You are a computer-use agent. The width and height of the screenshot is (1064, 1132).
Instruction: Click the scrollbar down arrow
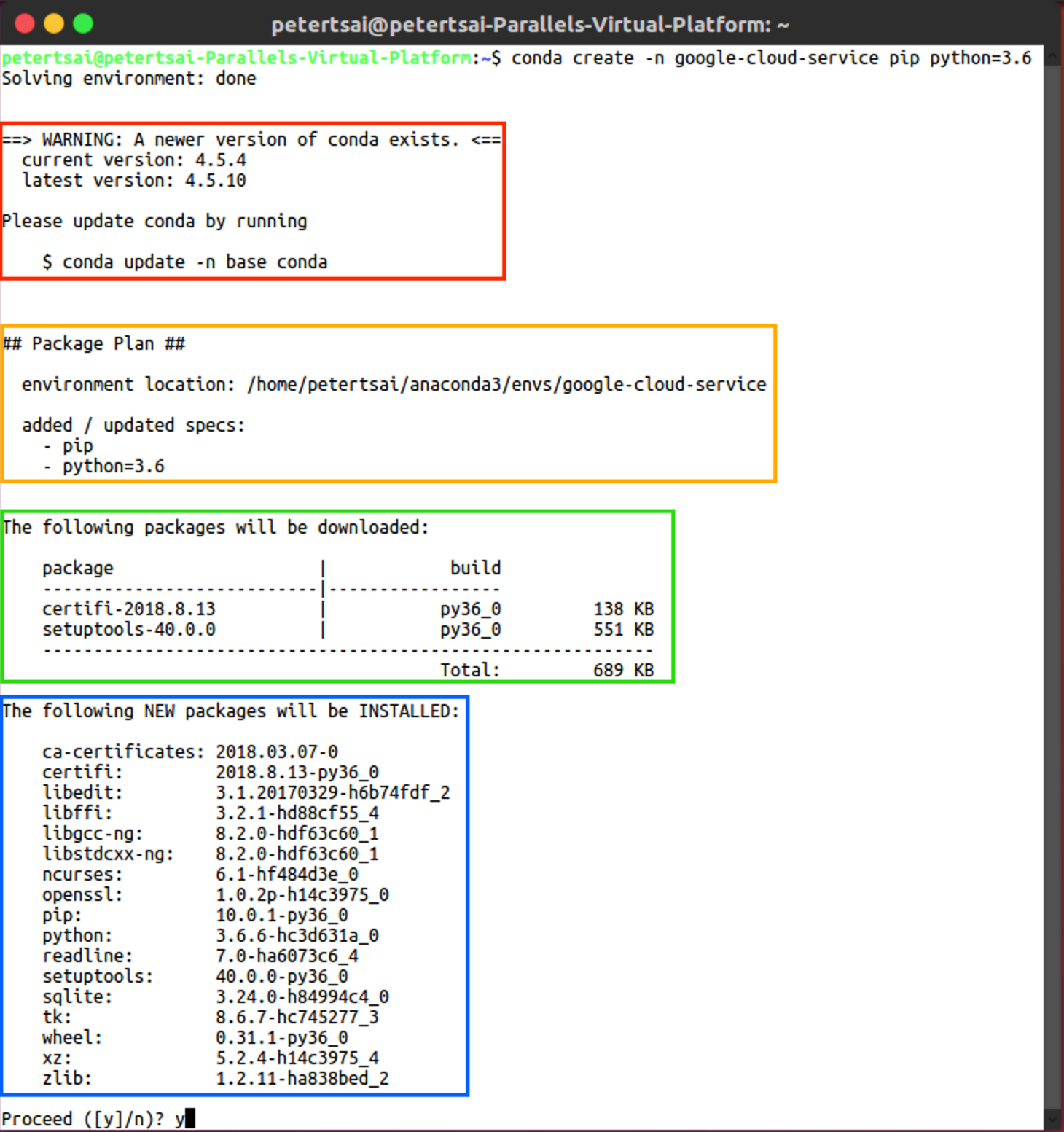1053,1117
